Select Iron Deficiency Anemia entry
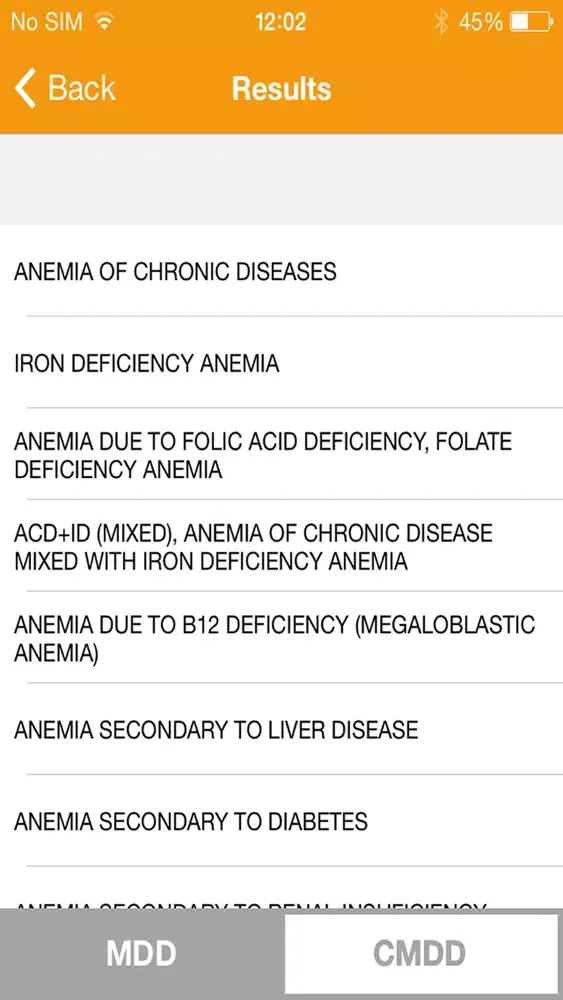Image resolution: width=563 pixels, height=1000 pixels. point(281,363)
